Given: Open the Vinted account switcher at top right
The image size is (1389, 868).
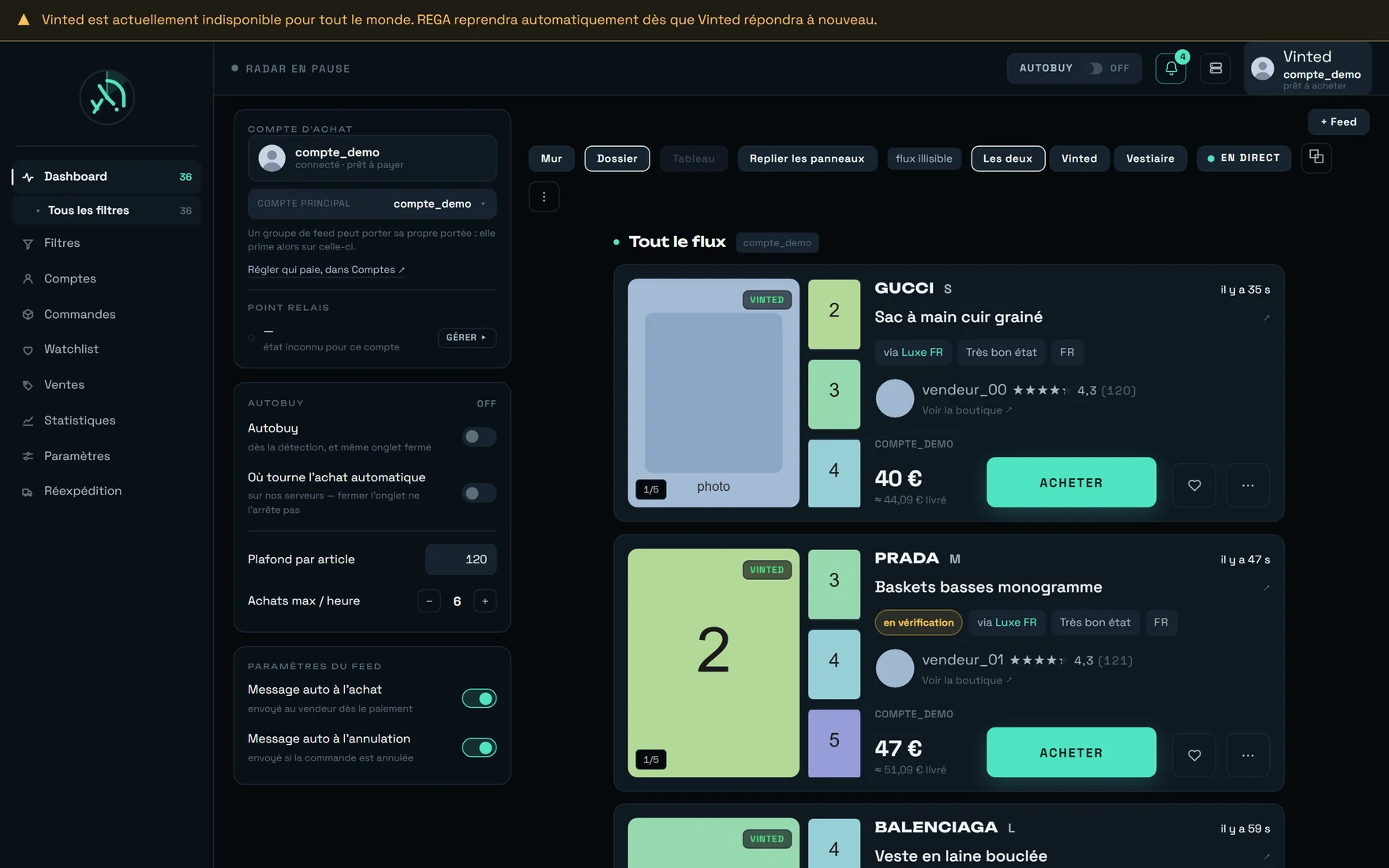Looking at the screenshot, I should point(1308,69).
